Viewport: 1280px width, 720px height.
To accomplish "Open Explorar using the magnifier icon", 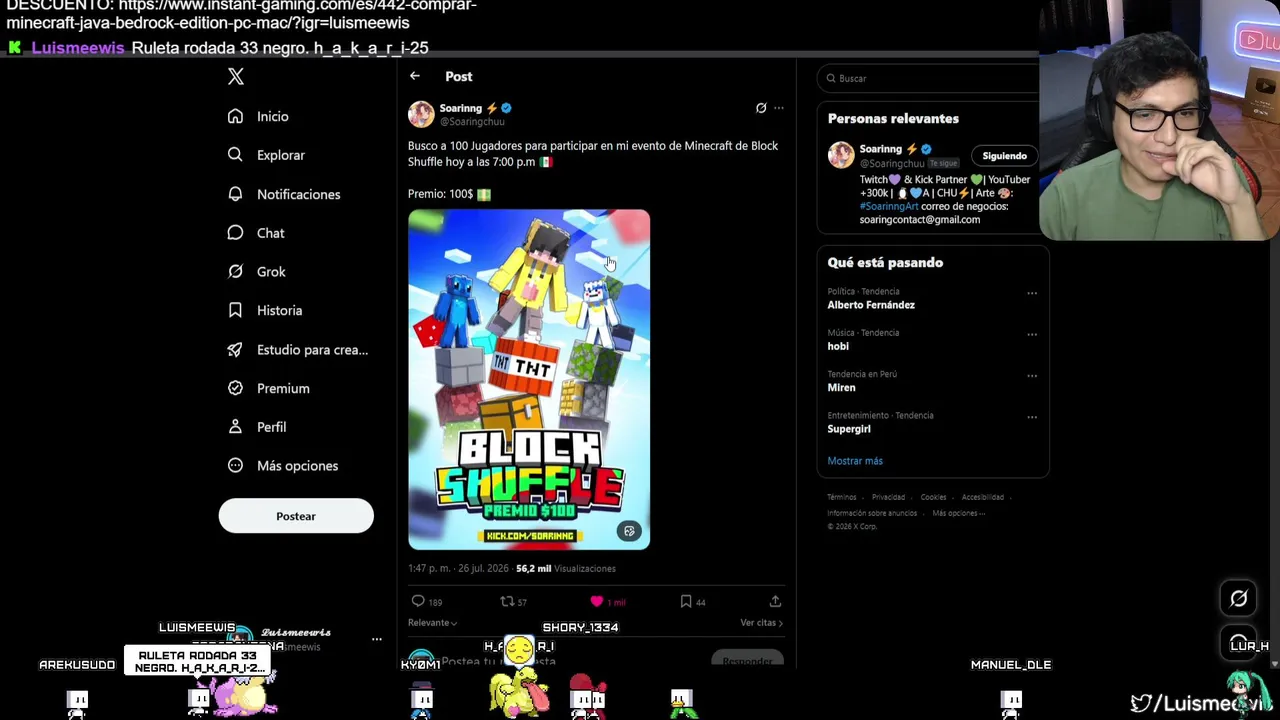I will click(235, 155).
